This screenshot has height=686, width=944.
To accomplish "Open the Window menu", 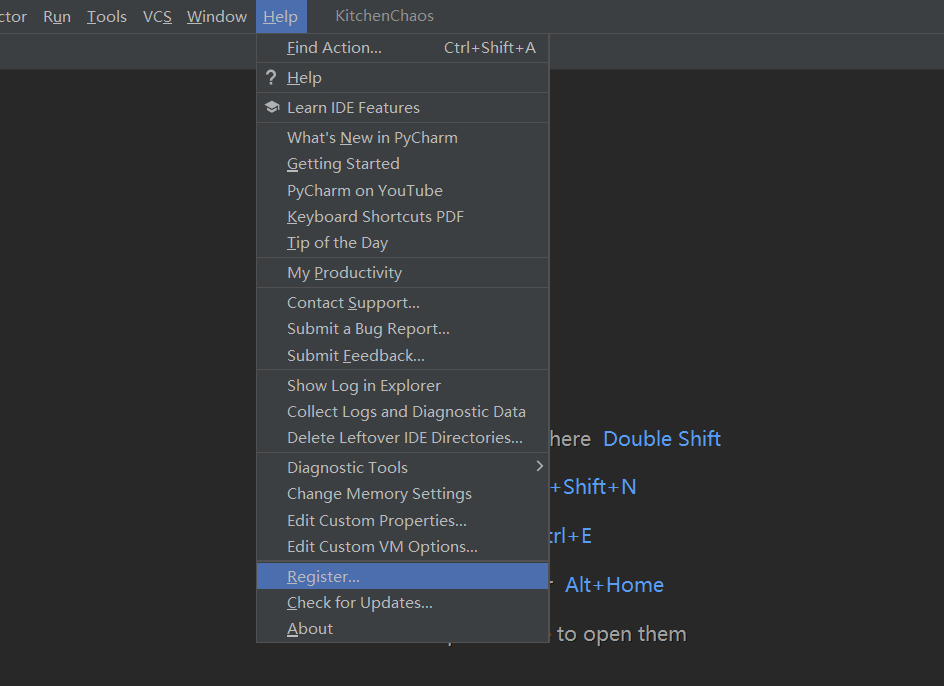I will (217, 16).
